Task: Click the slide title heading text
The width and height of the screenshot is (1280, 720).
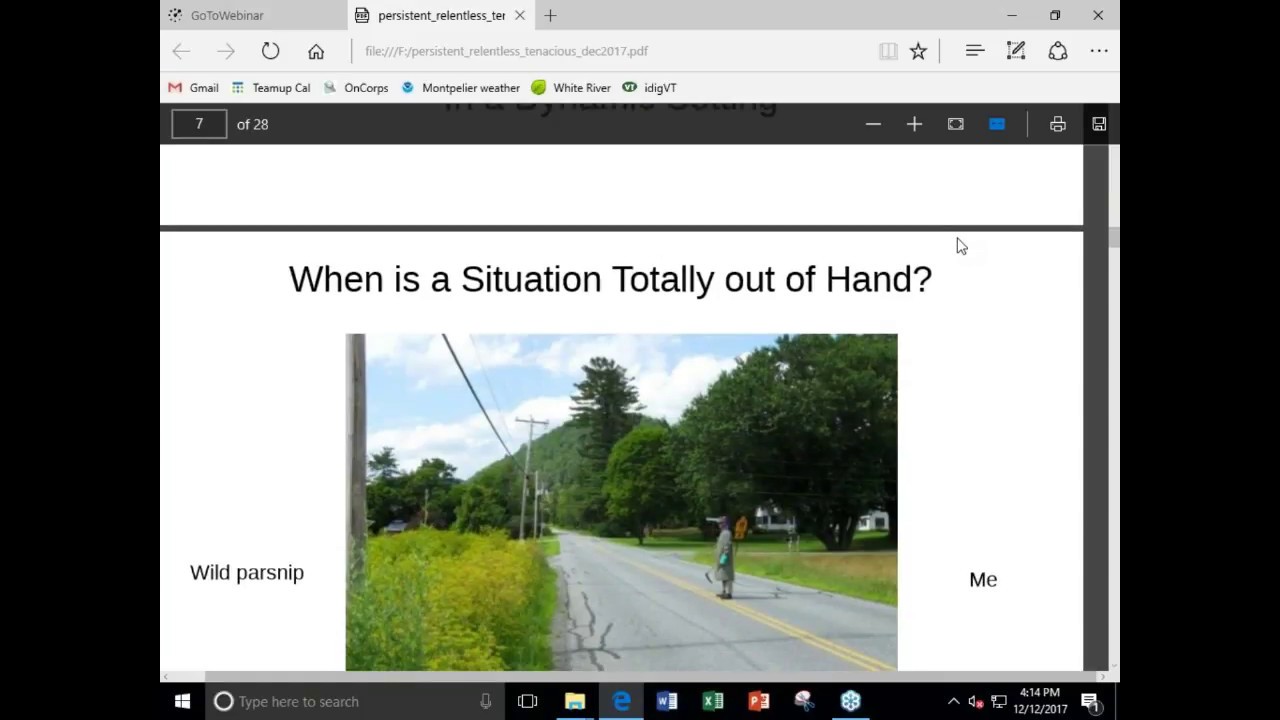Action: click(x=610, y=279)
